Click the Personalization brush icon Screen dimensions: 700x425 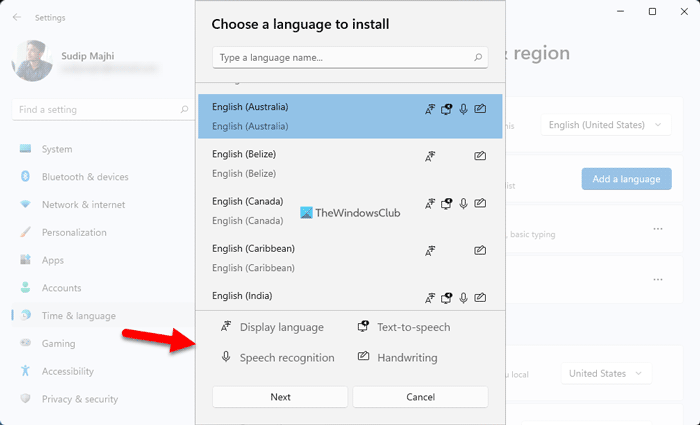tap(25, 232)
